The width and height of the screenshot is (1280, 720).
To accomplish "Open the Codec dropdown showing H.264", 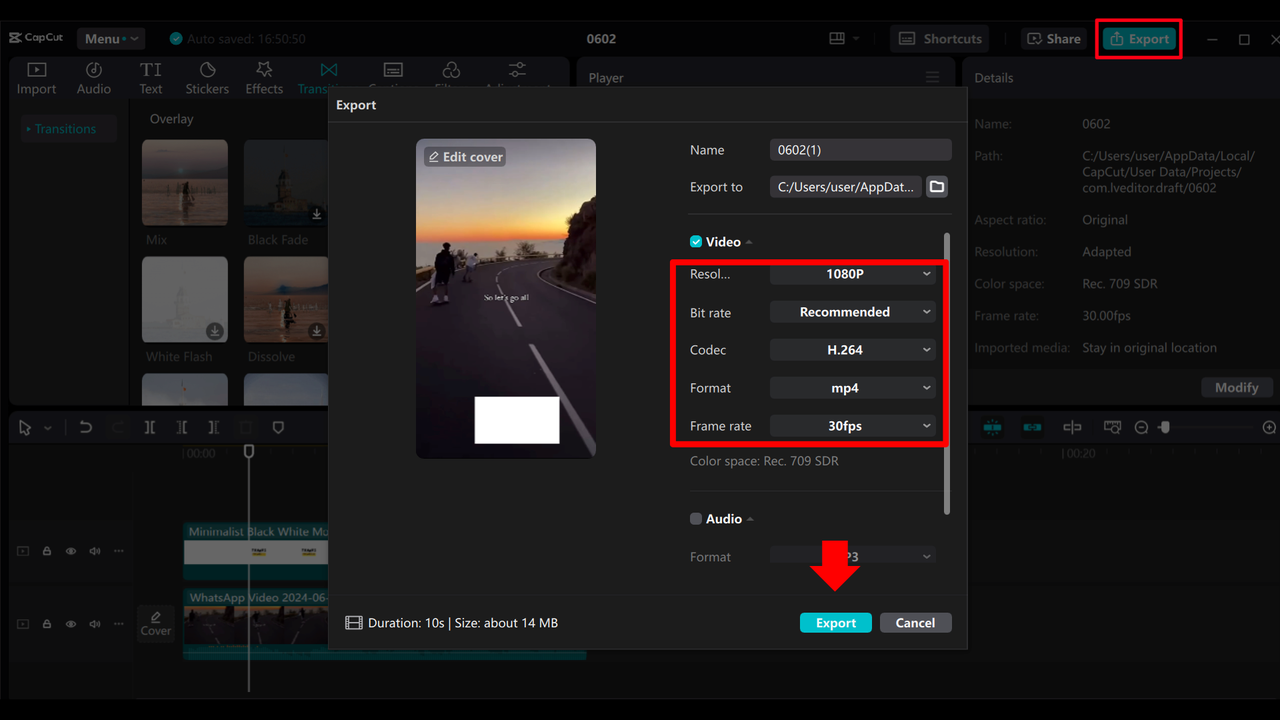I will (x=852, y=349).
